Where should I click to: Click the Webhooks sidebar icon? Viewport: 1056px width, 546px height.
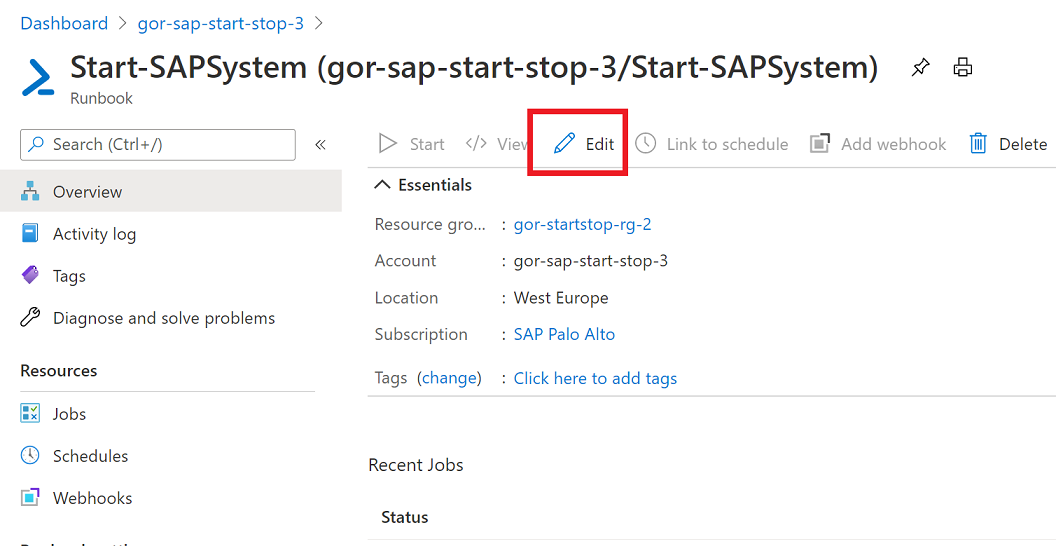pyautogui.click(x=30, y=498)
